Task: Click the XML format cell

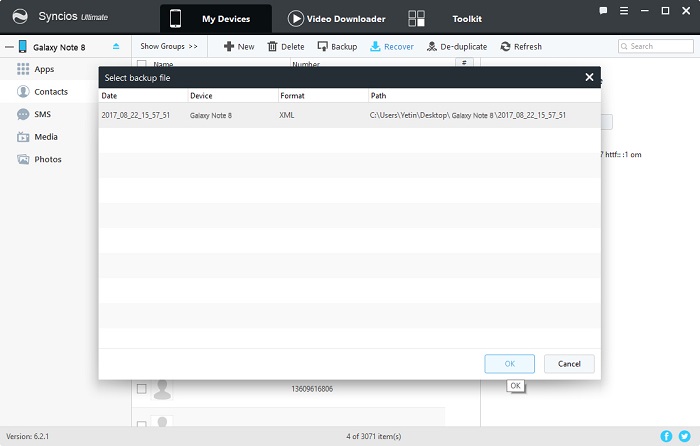Action: coord(287,115)
